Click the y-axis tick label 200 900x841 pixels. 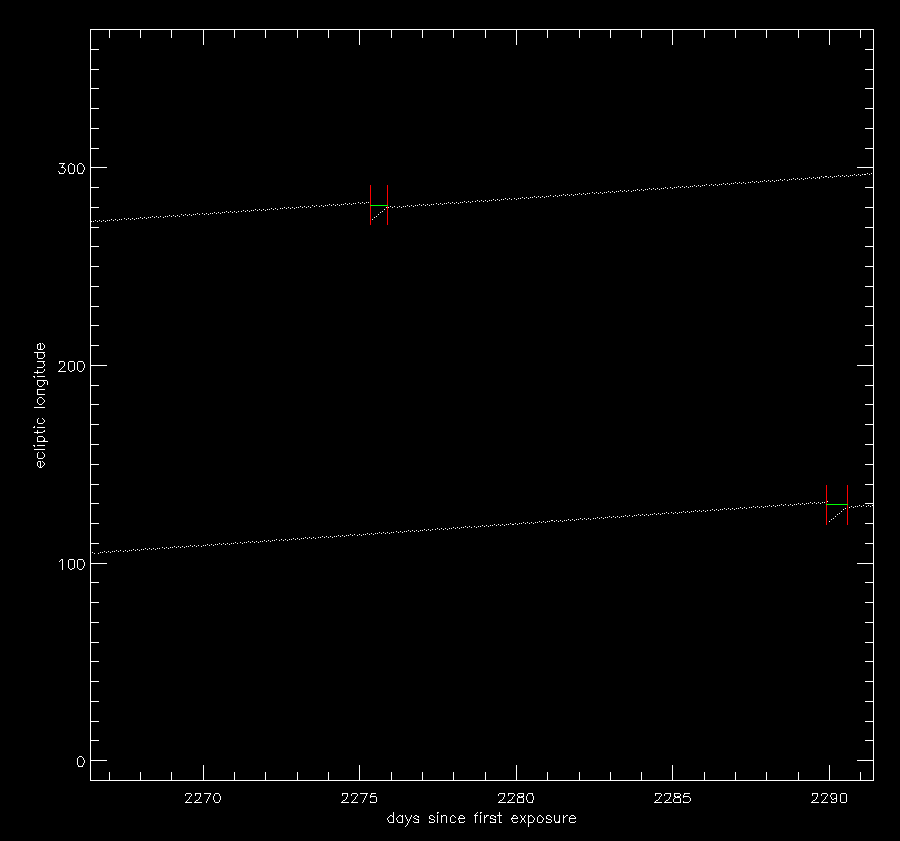click(71, 366)
